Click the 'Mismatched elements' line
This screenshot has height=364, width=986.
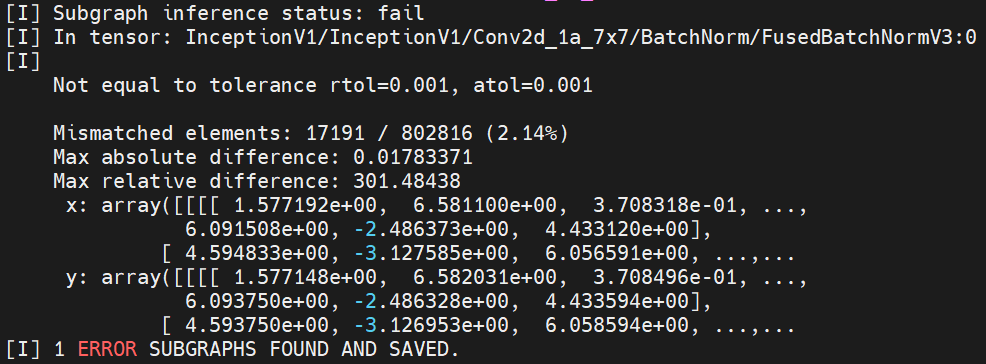tap(311, 133)
